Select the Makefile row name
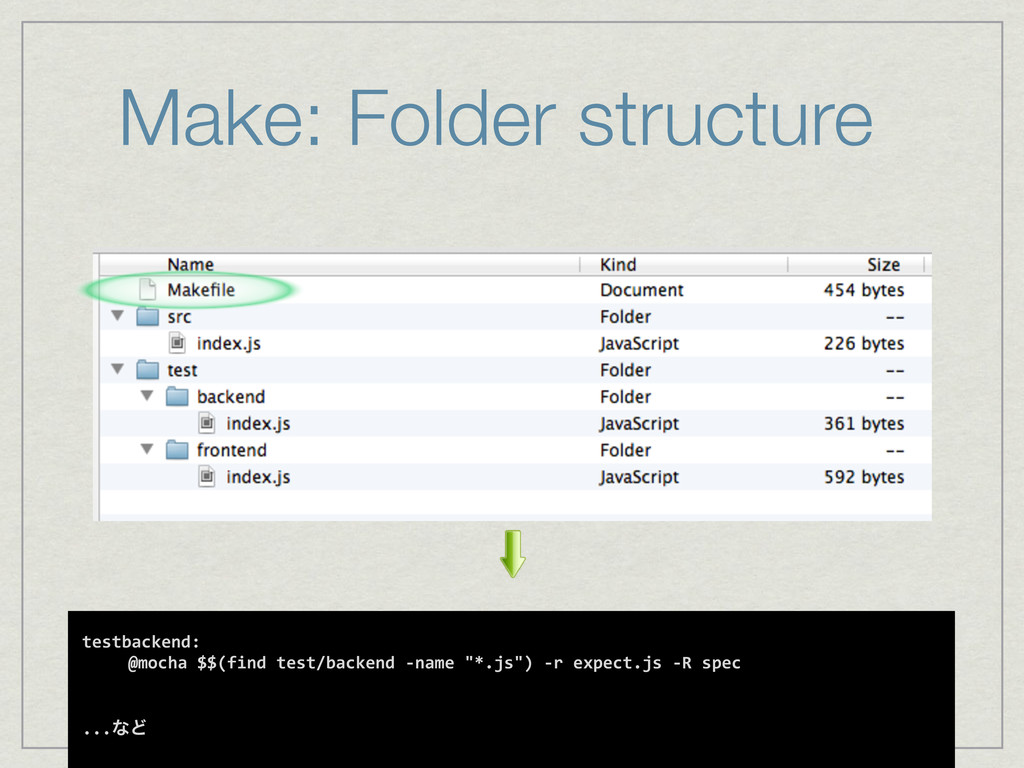Screen dimensions: 1024x768 [201, 290]
